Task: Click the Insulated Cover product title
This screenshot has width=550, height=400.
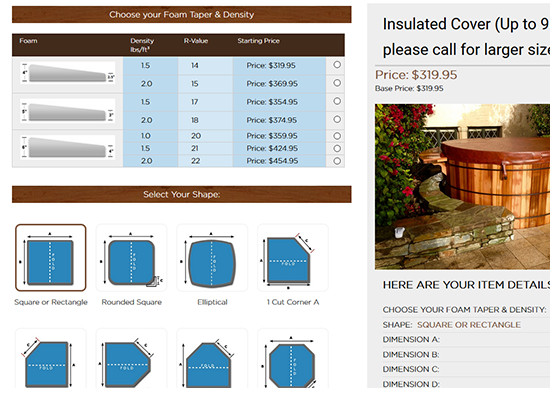Action: [466, 37]
